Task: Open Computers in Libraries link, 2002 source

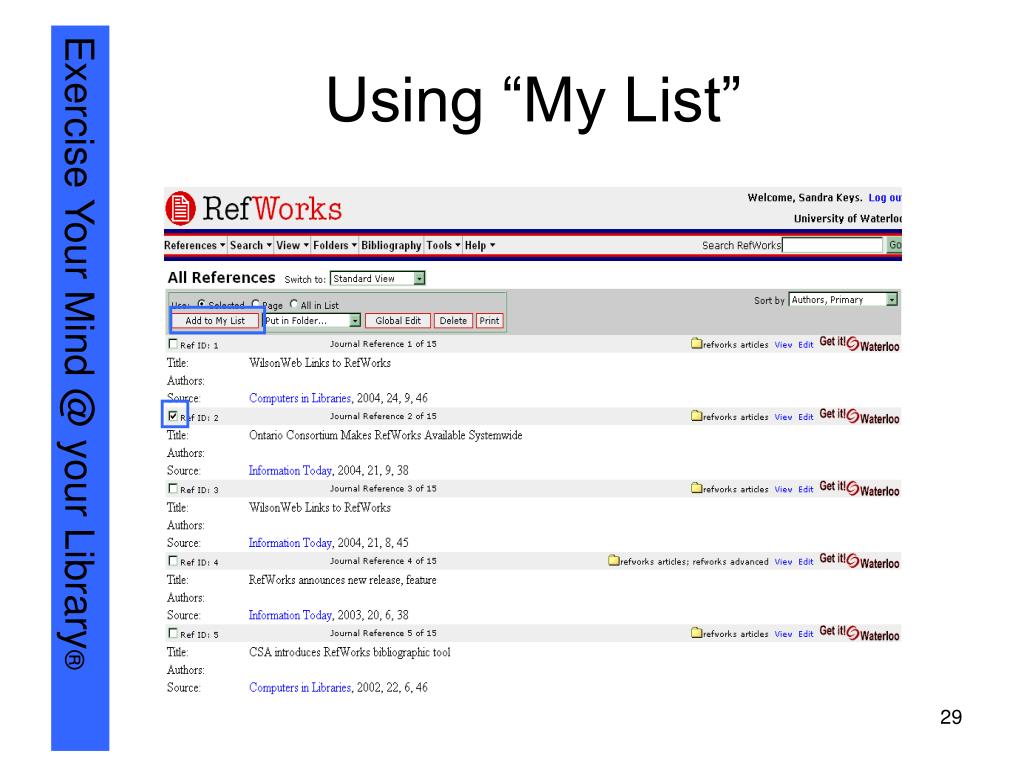Action: tap(300, 688)
